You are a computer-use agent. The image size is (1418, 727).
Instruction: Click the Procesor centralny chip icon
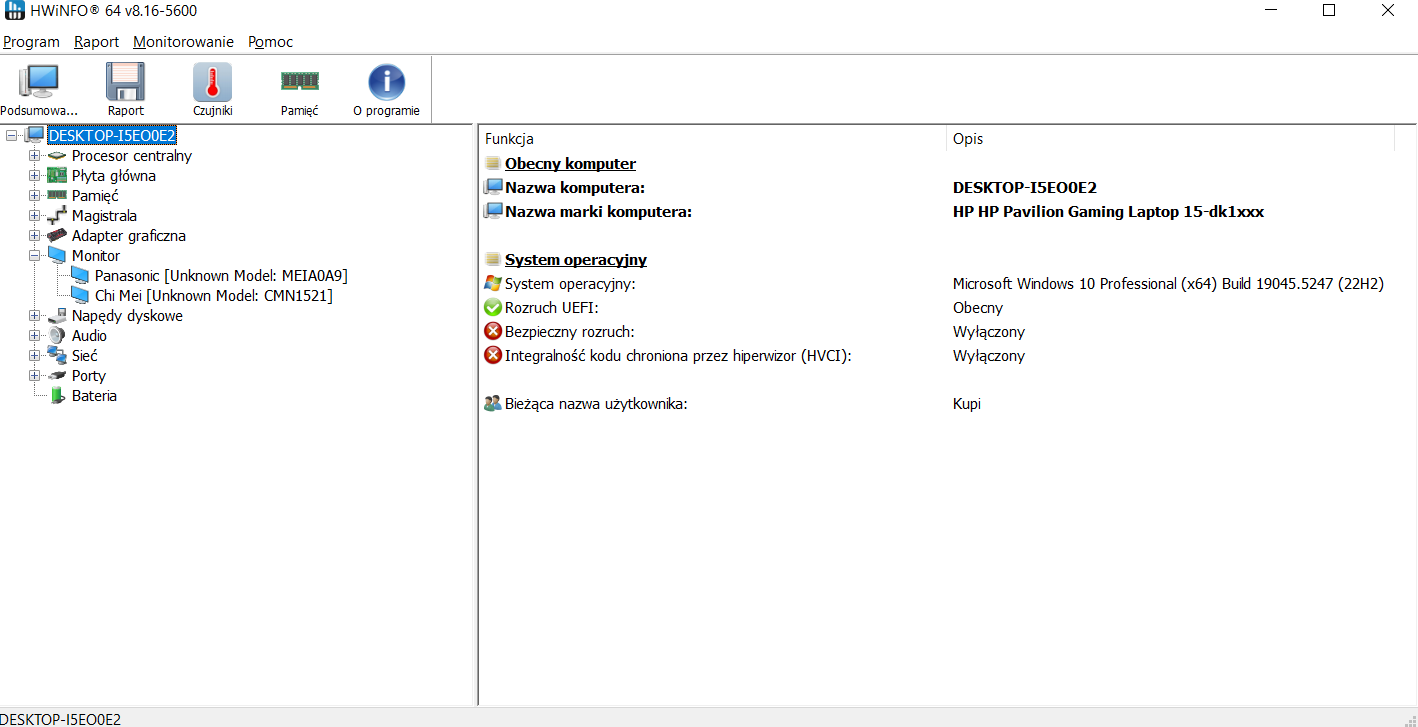[x=57, y=156]
